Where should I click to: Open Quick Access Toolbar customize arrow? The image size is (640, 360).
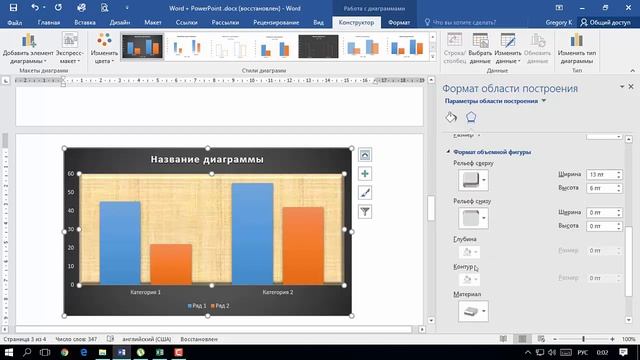(127, 8)
